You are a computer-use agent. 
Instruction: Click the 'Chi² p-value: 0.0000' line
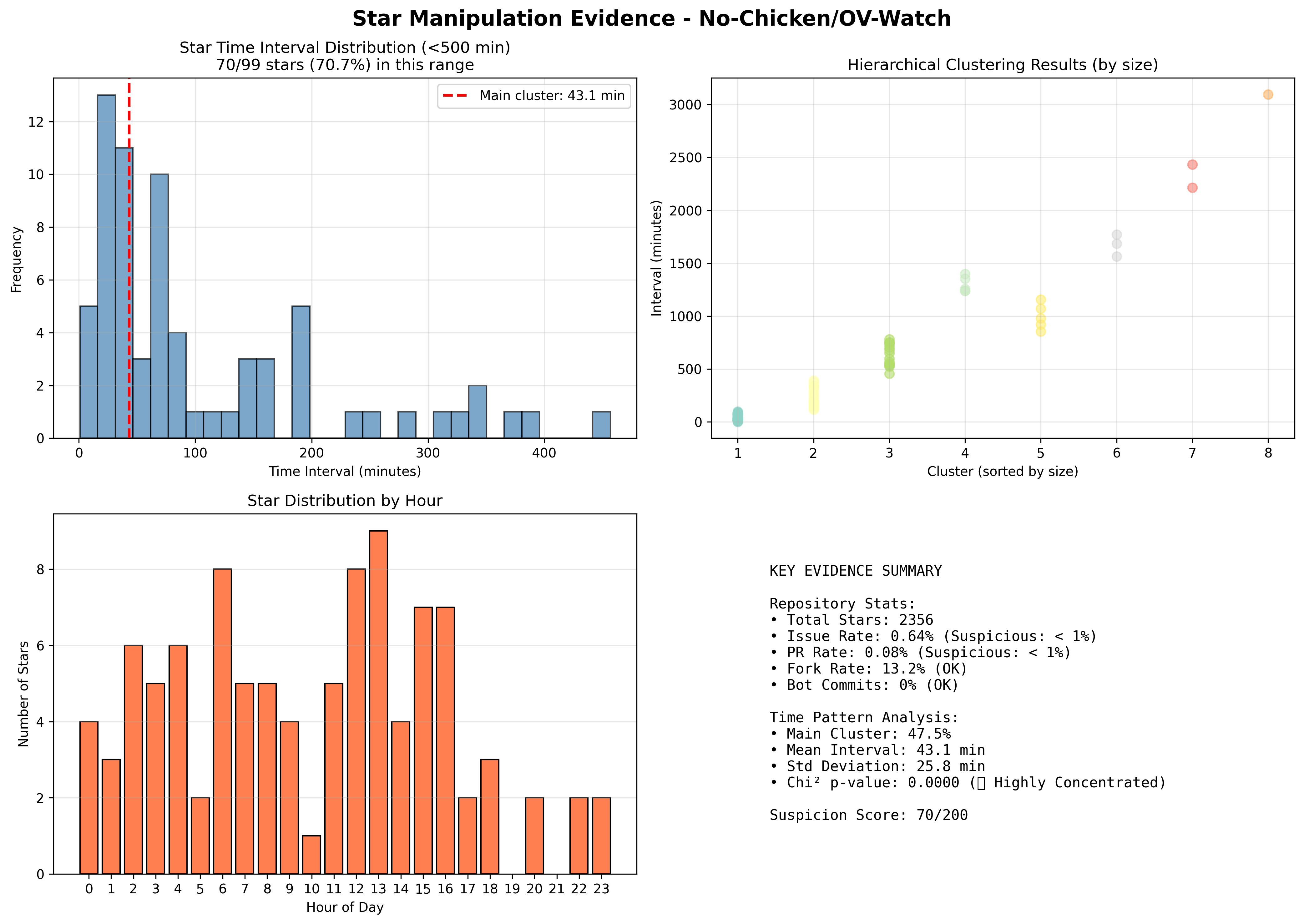(968, 783)
